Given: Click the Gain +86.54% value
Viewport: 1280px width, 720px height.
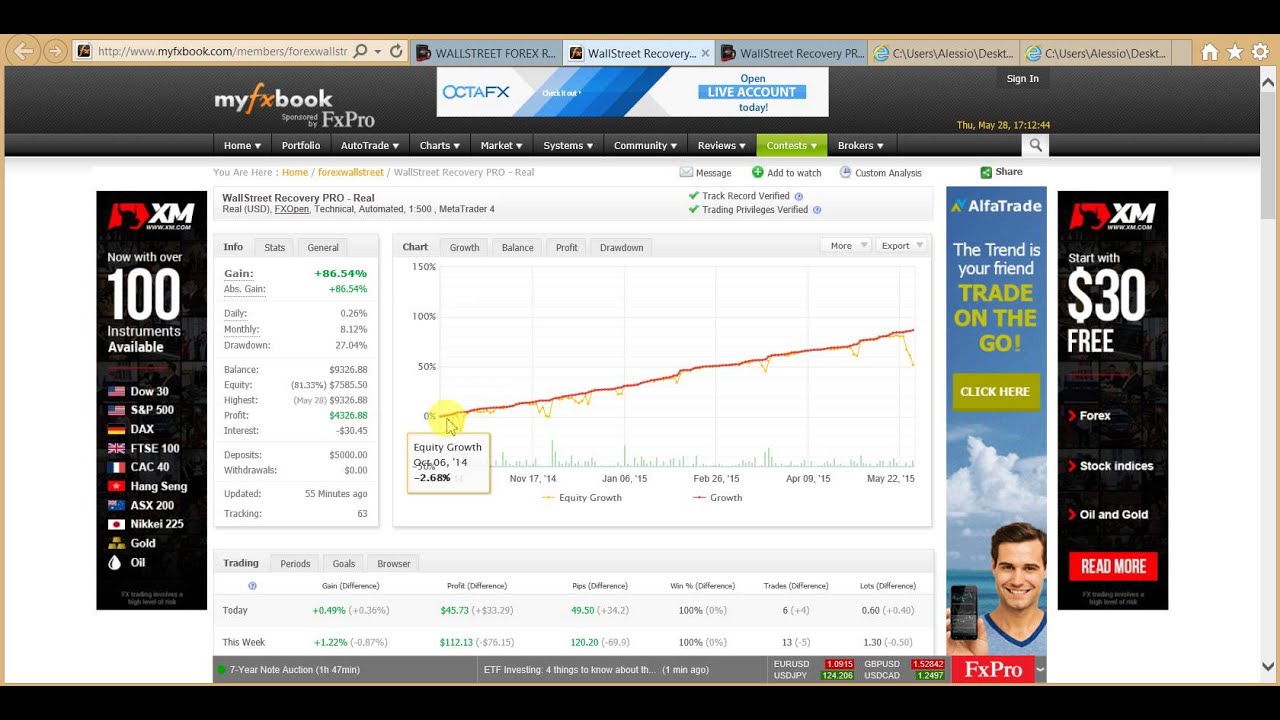Looking at the screenshot, I should click(x=340, y=273).
